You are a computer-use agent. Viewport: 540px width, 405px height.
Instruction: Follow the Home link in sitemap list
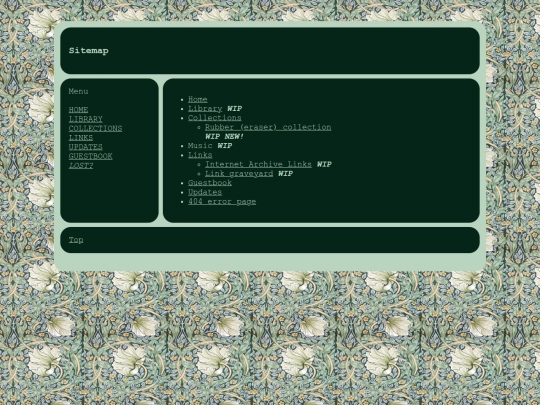tap(198, 100)
